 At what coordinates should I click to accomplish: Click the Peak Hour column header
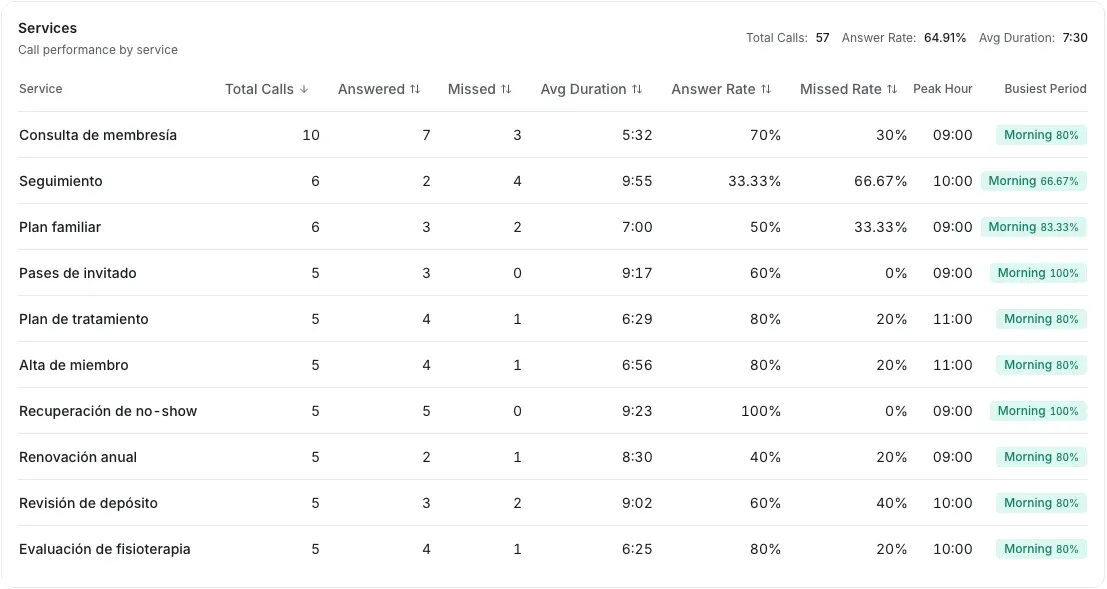(x=943, y=89)
